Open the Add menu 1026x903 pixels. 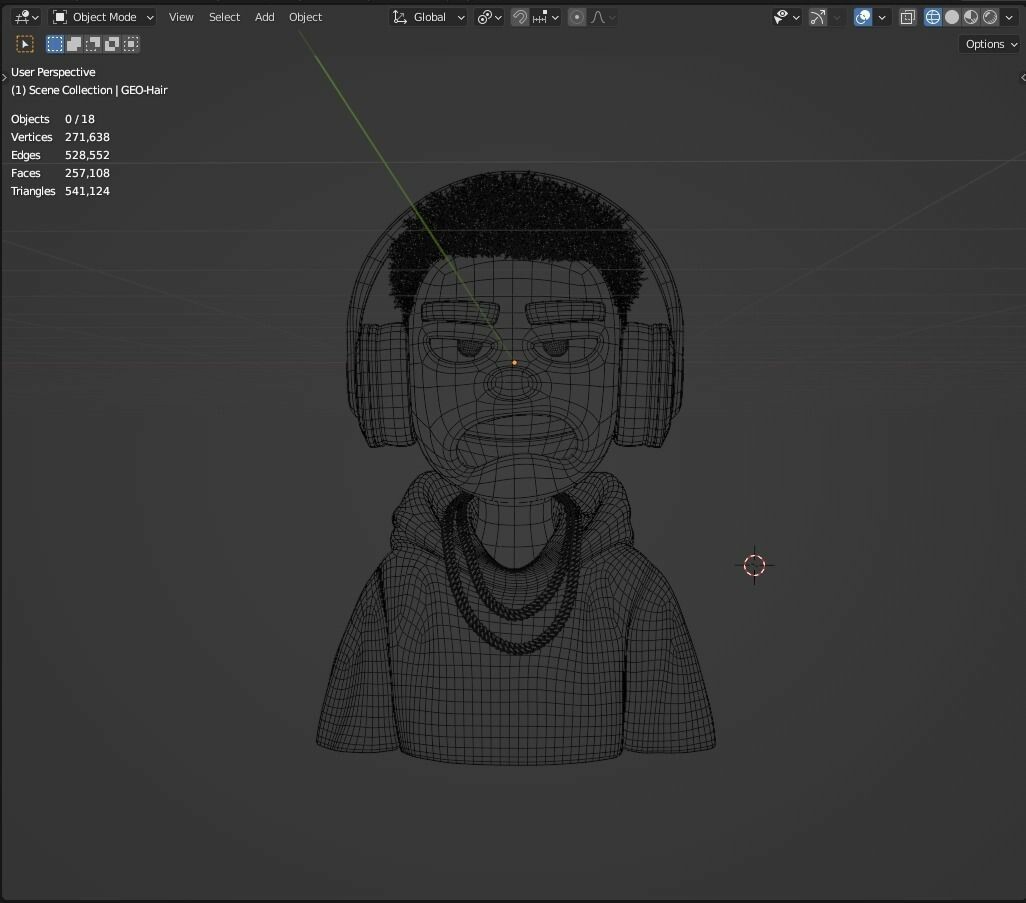coord(264,17)
